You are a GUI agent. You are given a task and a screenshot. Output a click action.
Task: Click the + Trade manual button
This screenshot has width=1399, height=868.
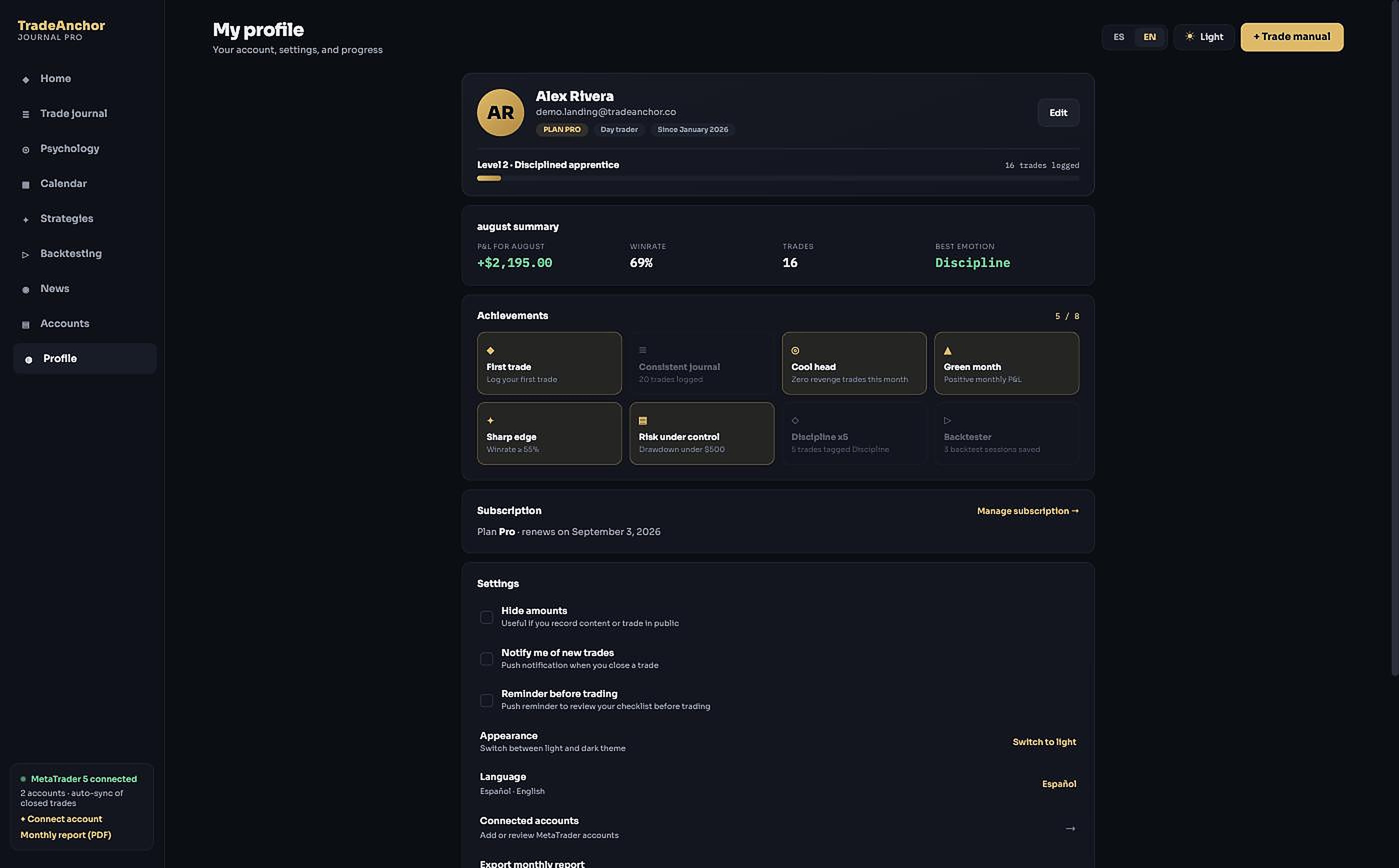pyautogui.click(x=1291, y=36)
